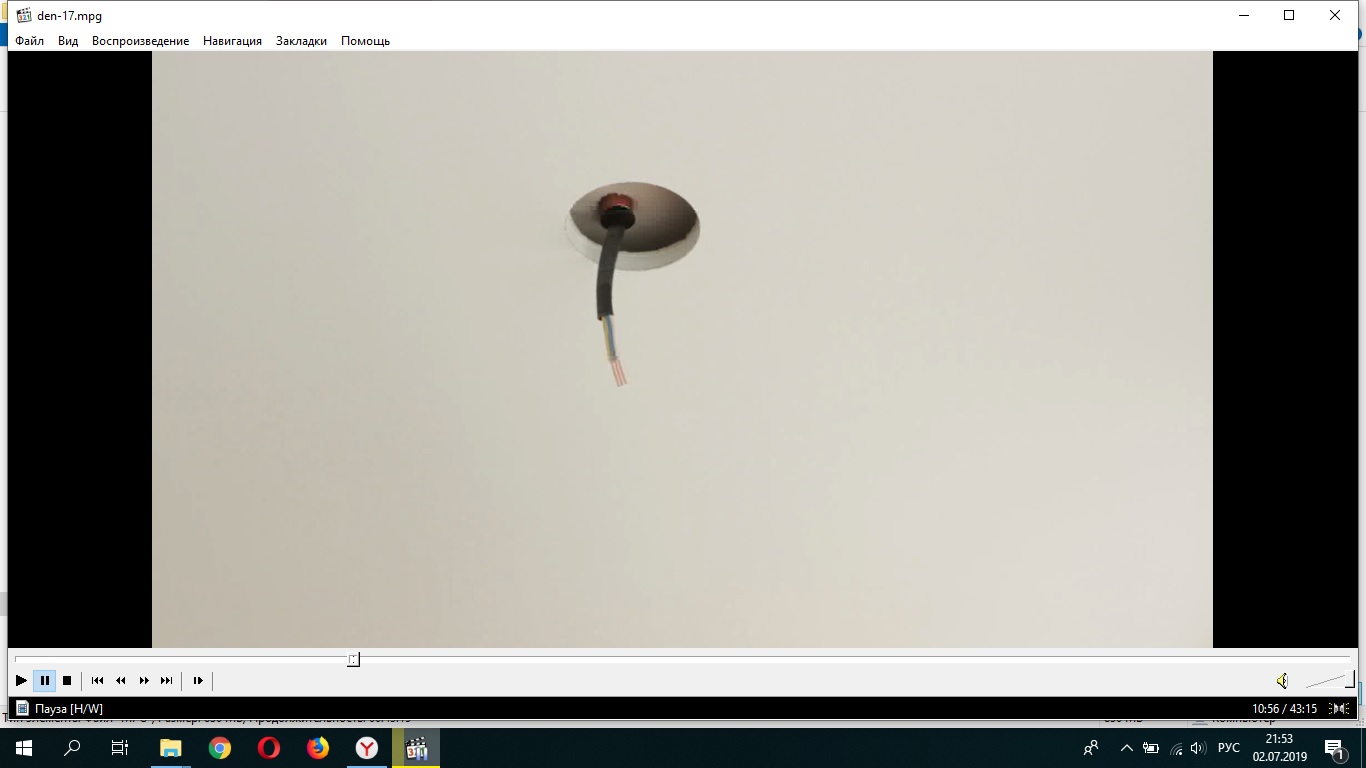Open the Навигация menu
This screenshot has height=768, width=1366.
pos(232,41)
